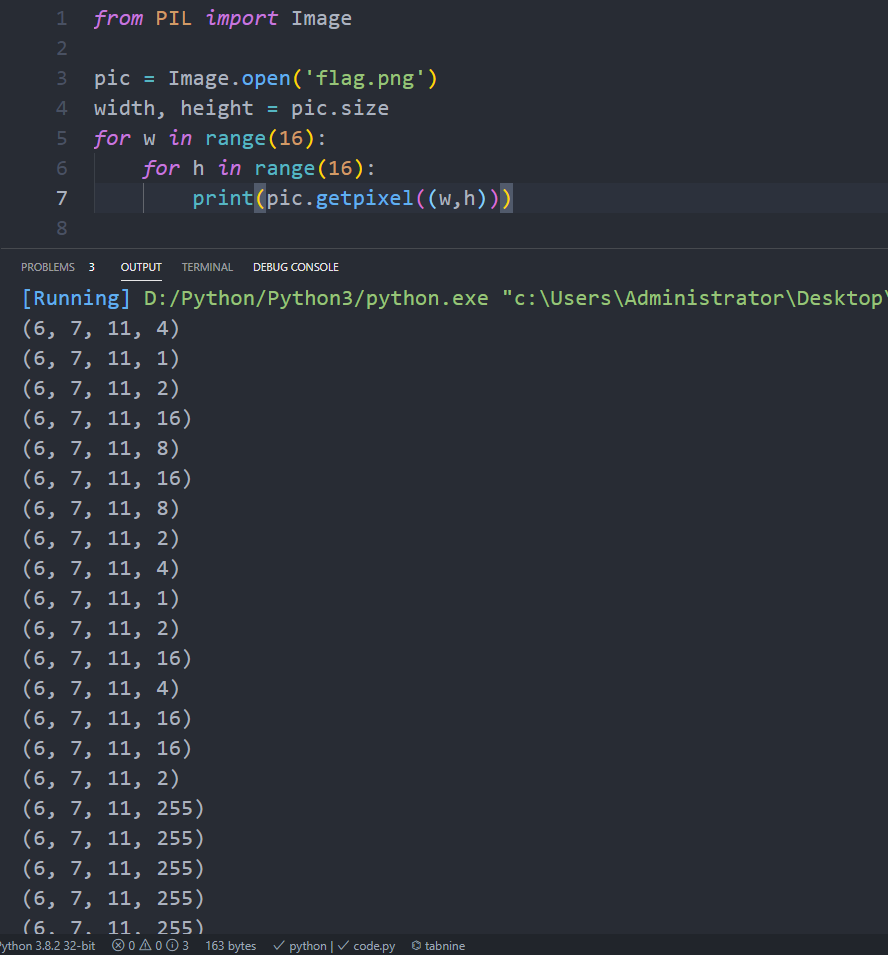Click the Administrator\Desktop path segment in output

[x=753, y=298]
